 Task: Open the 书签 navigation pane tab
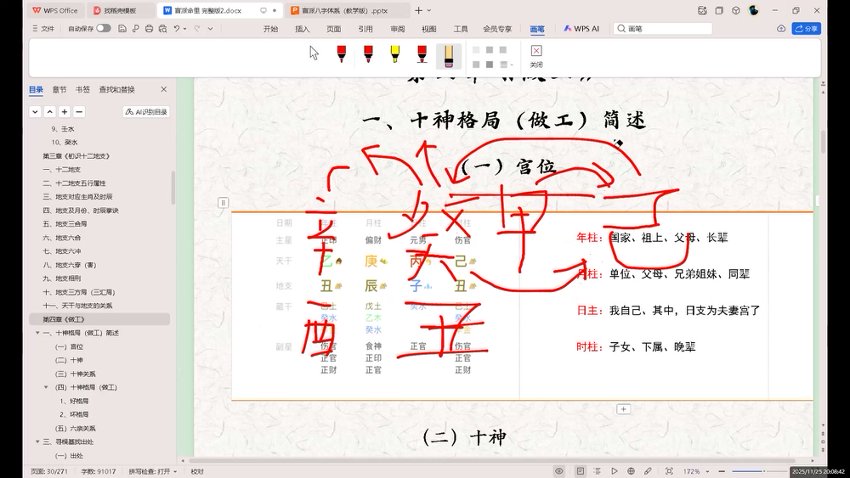tap(82, 89)
